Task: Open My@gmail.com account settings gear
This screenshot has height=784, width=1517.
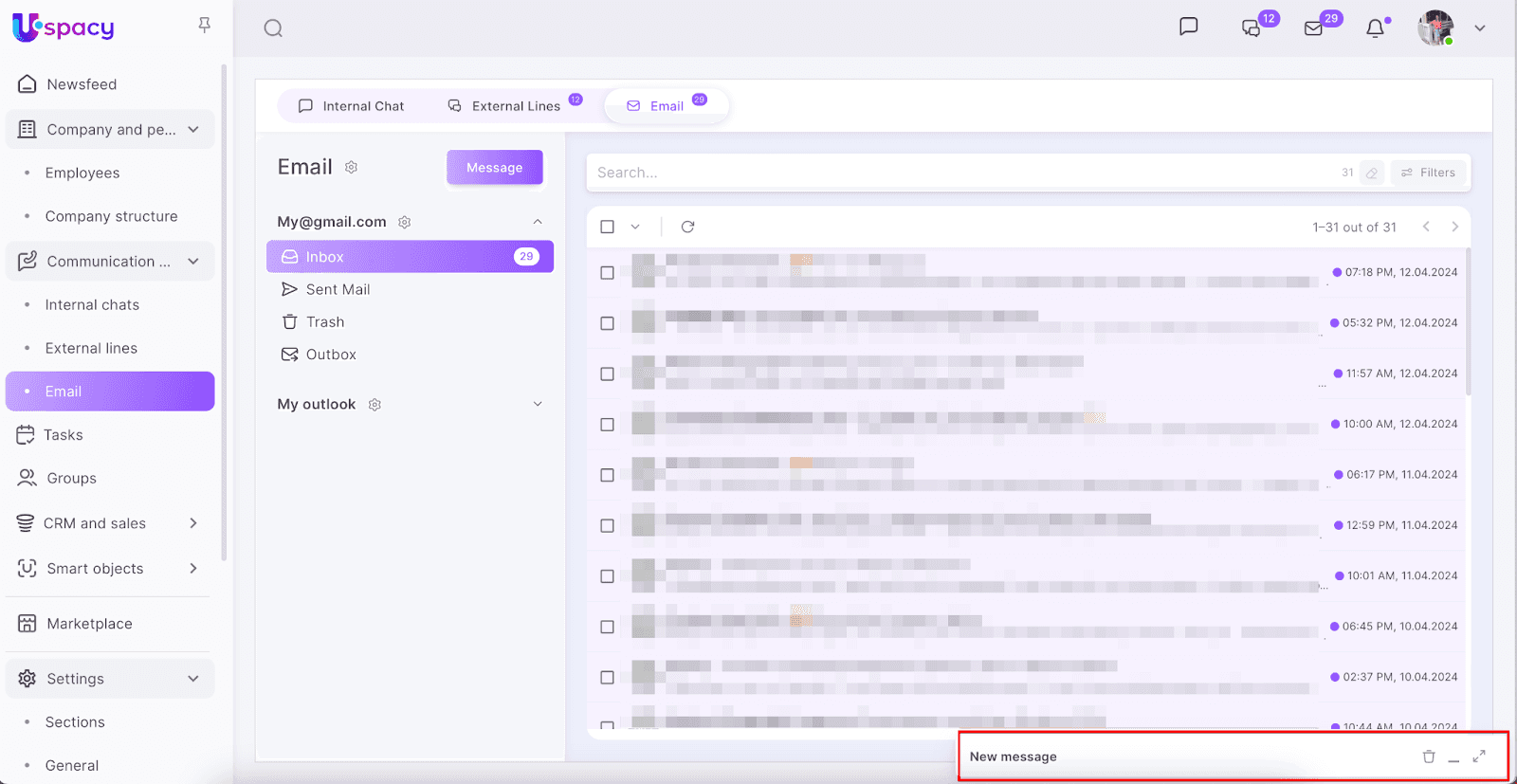Action: pos(405,222)
